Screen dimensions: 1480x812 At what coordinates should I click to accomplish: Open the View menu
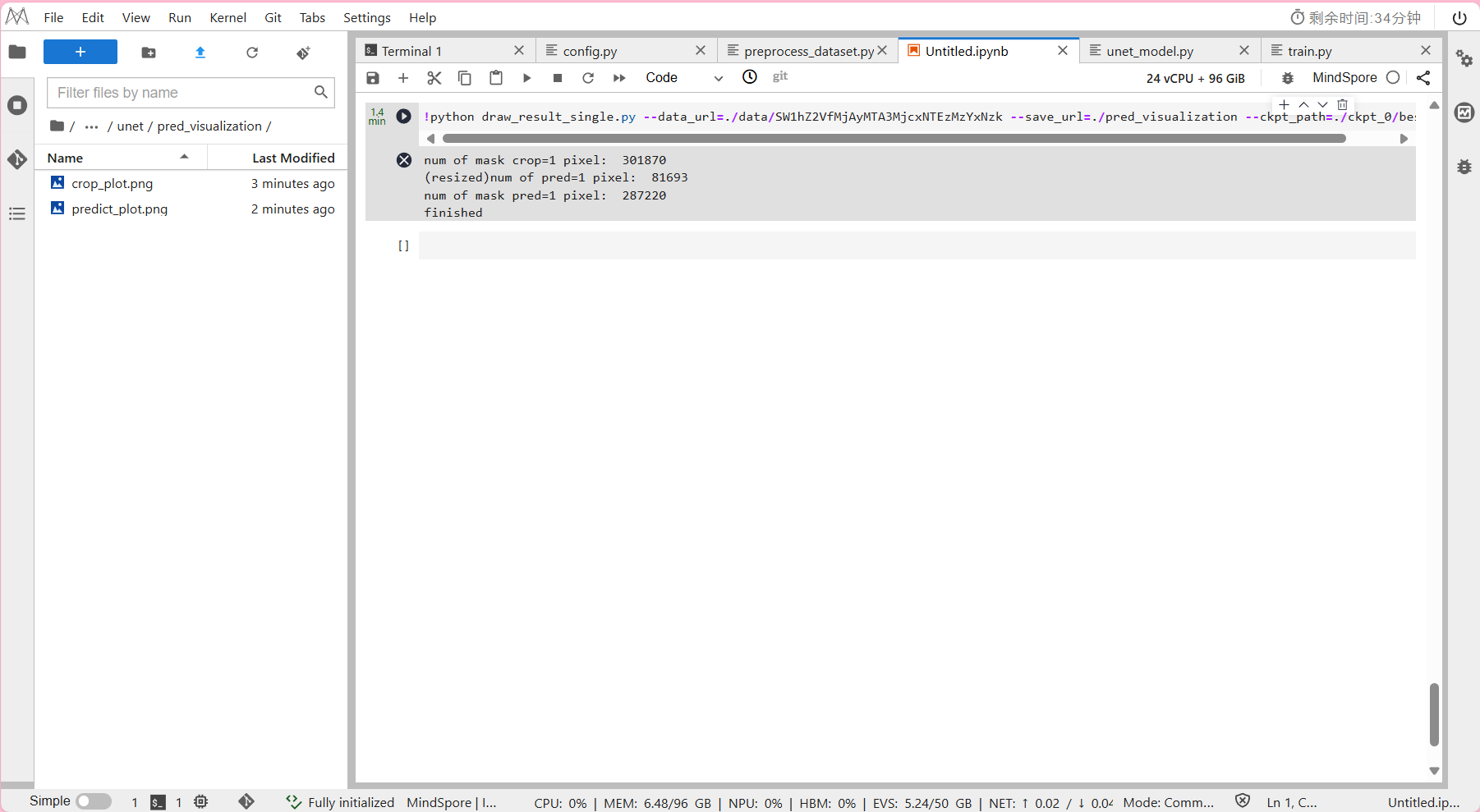(x=136, y=17)
